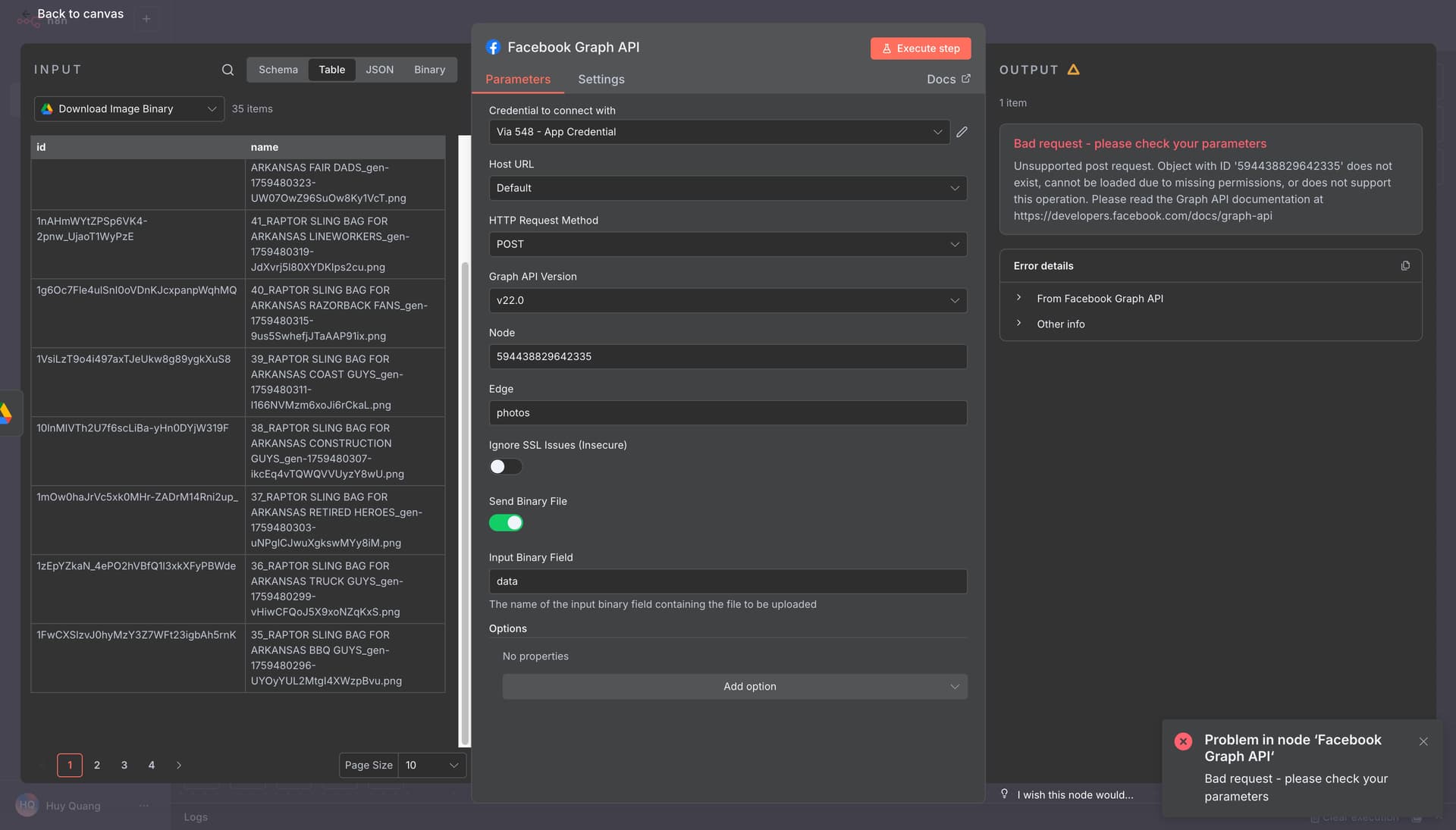Click the copy icon in Error details

click(1405, 266)
